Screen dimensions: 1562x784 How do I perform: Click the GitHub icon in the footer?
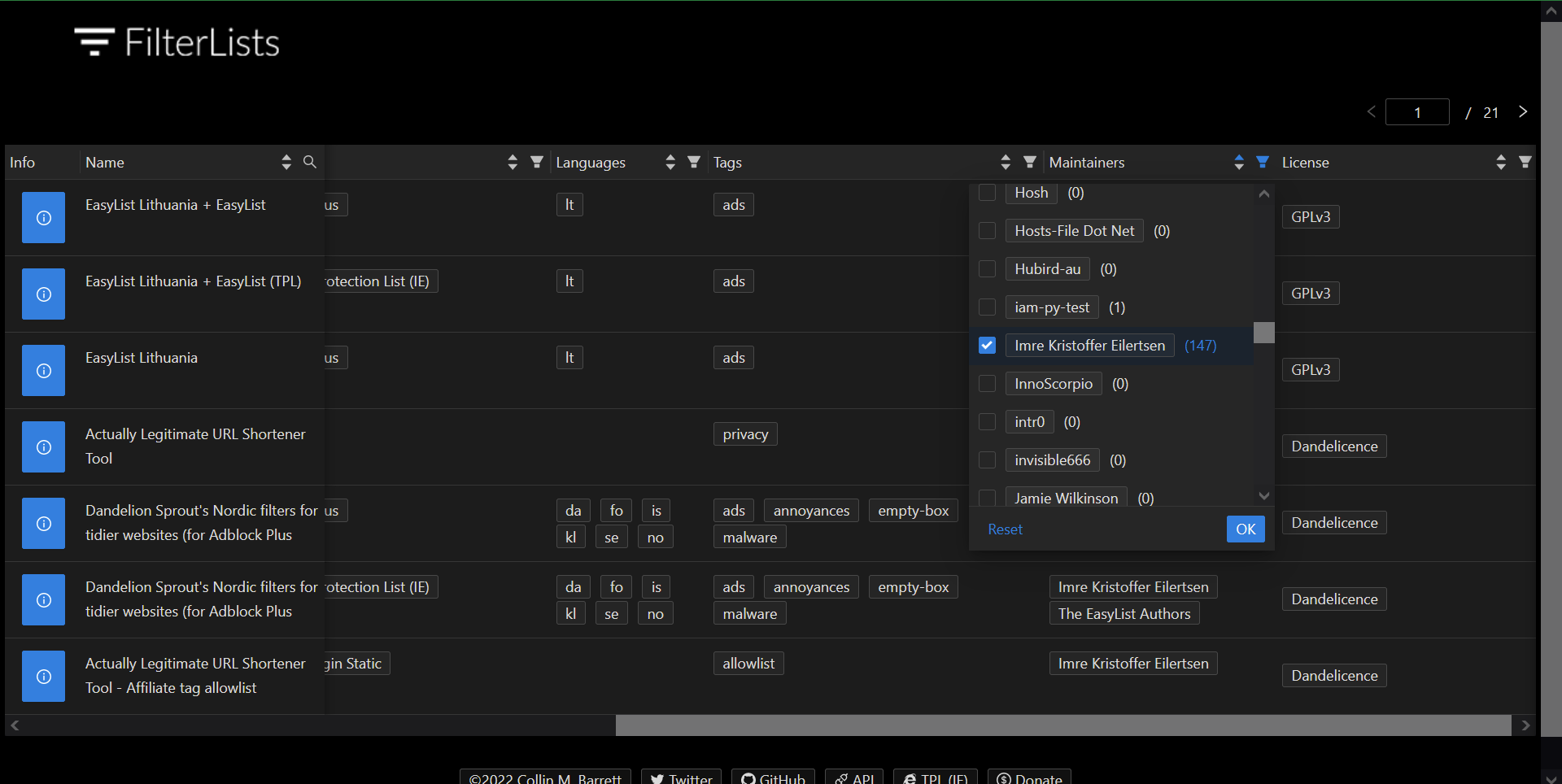click(748, 778)
